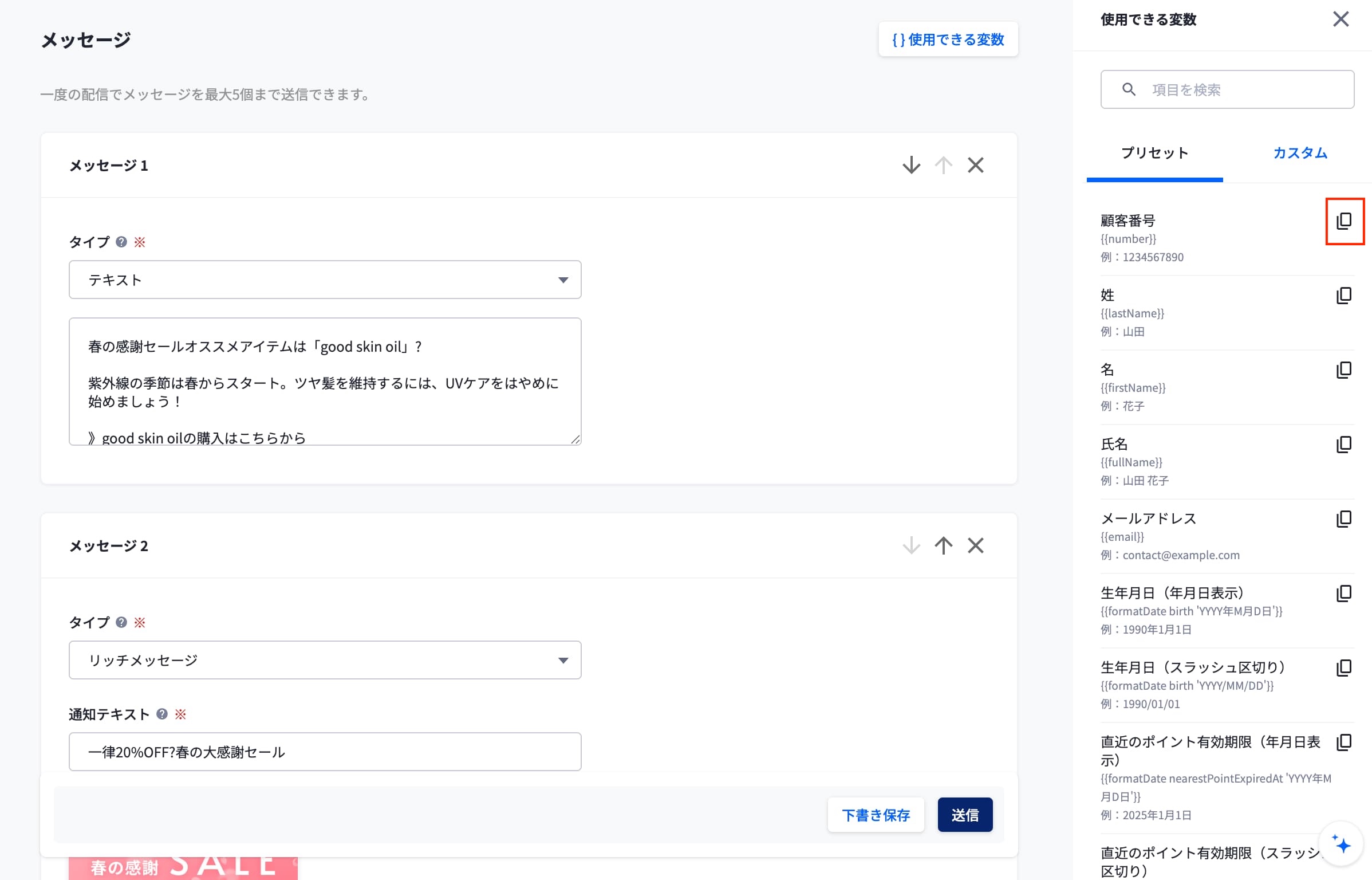
Task: Switch to the プリセット tab
Action: coord(1154,153)
